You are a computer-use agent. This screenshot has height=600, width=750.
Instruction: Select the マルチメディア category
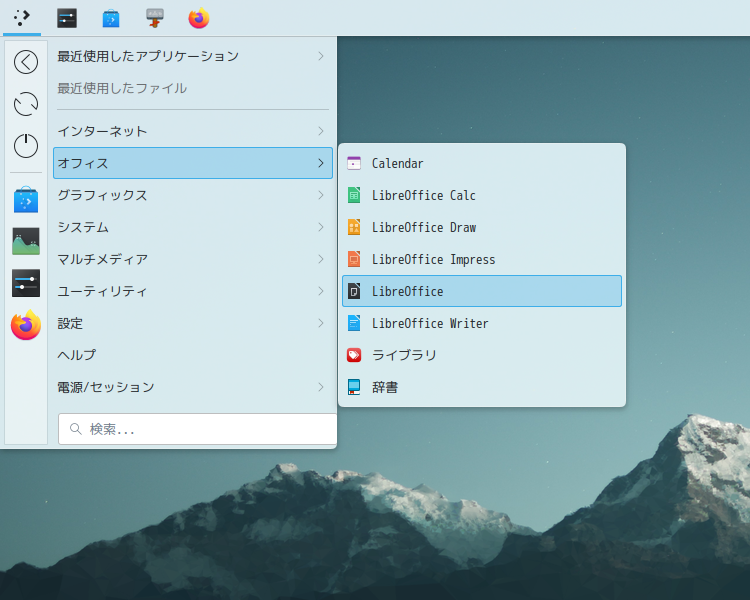(193, 259)
